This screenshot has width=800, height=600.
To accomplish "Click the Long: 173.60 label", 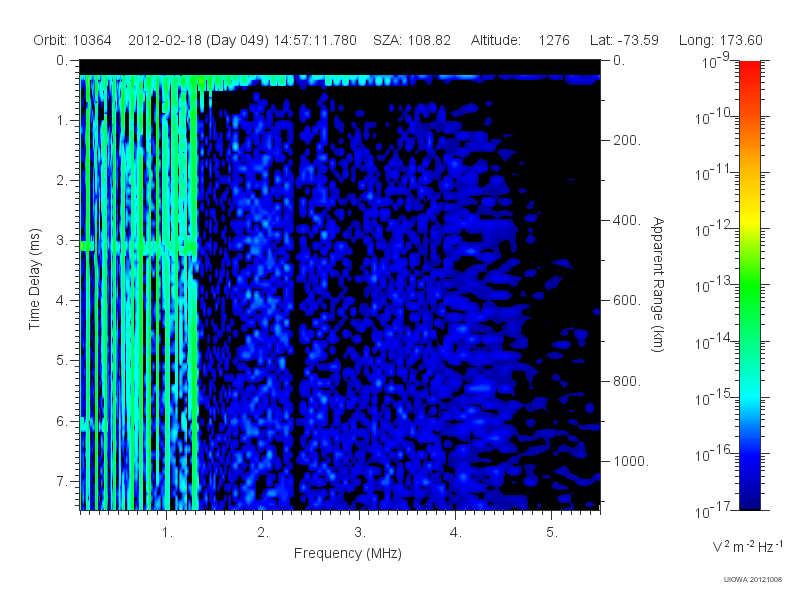I will tap(720, 40).
